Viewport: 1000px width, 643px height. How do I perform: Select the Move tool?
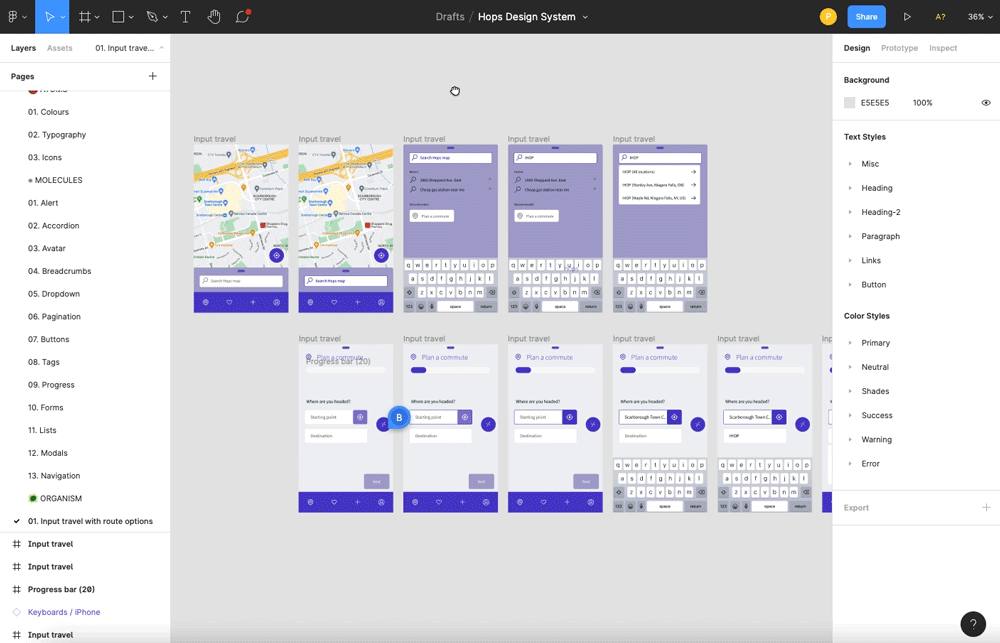coord(49,17)
